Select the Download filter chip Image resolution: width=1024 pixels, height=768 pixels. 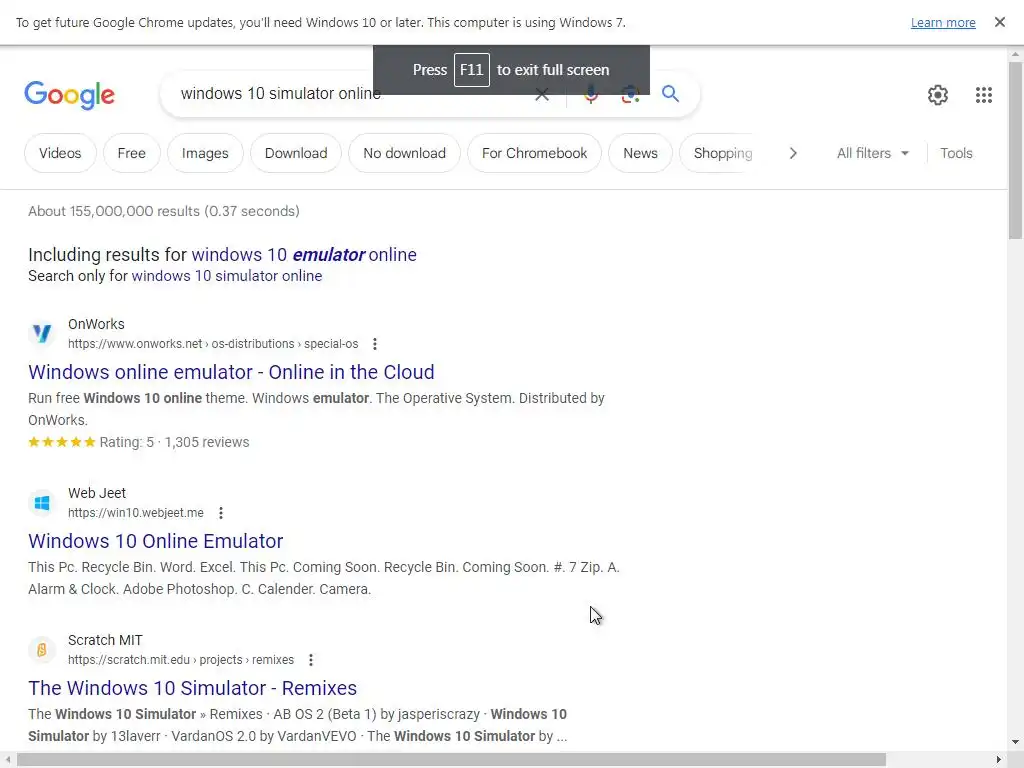pyautogui.click(x=296, y=153)
